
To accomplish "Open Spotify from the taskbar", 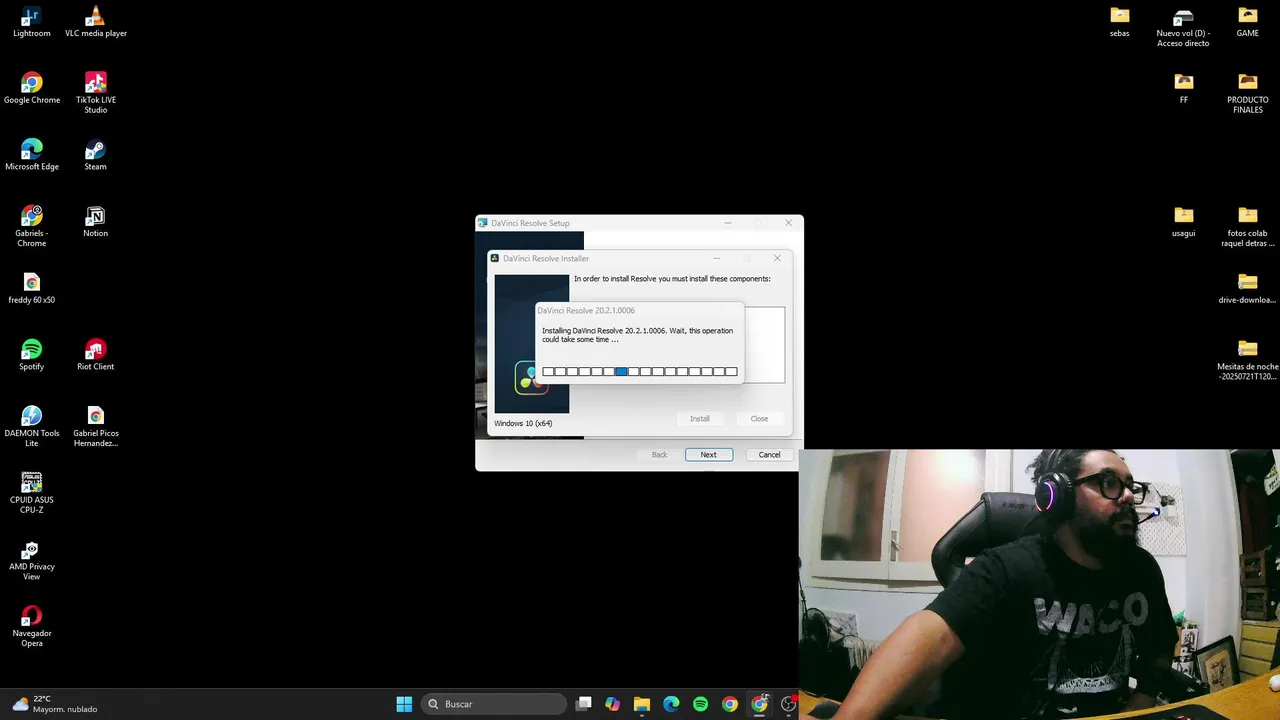I will (700, 704).
